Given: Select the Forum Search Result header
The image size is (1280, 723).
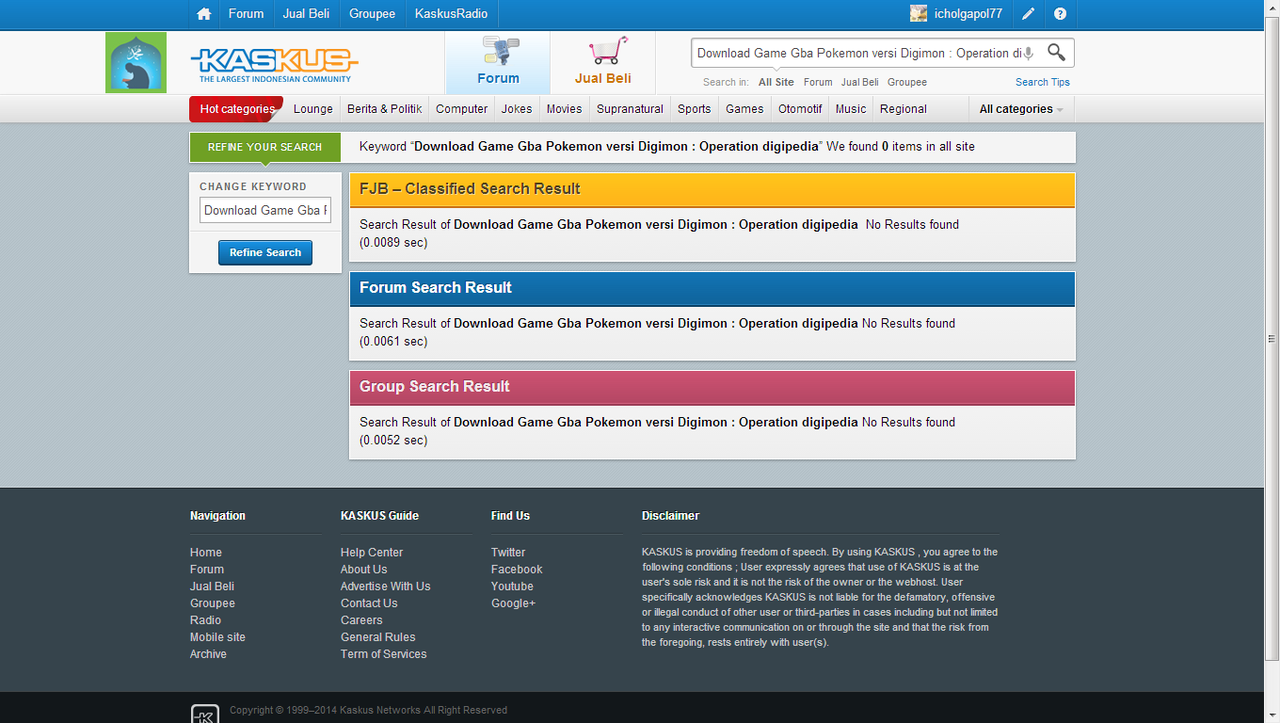Looking at the screenshot, I should pos(712,288).
